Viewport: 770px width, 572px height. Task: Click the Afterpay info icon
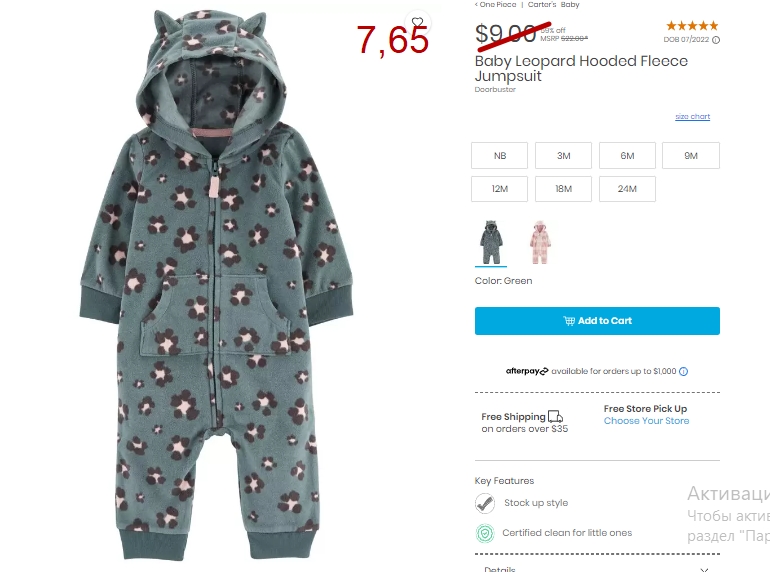pos(684,372)
